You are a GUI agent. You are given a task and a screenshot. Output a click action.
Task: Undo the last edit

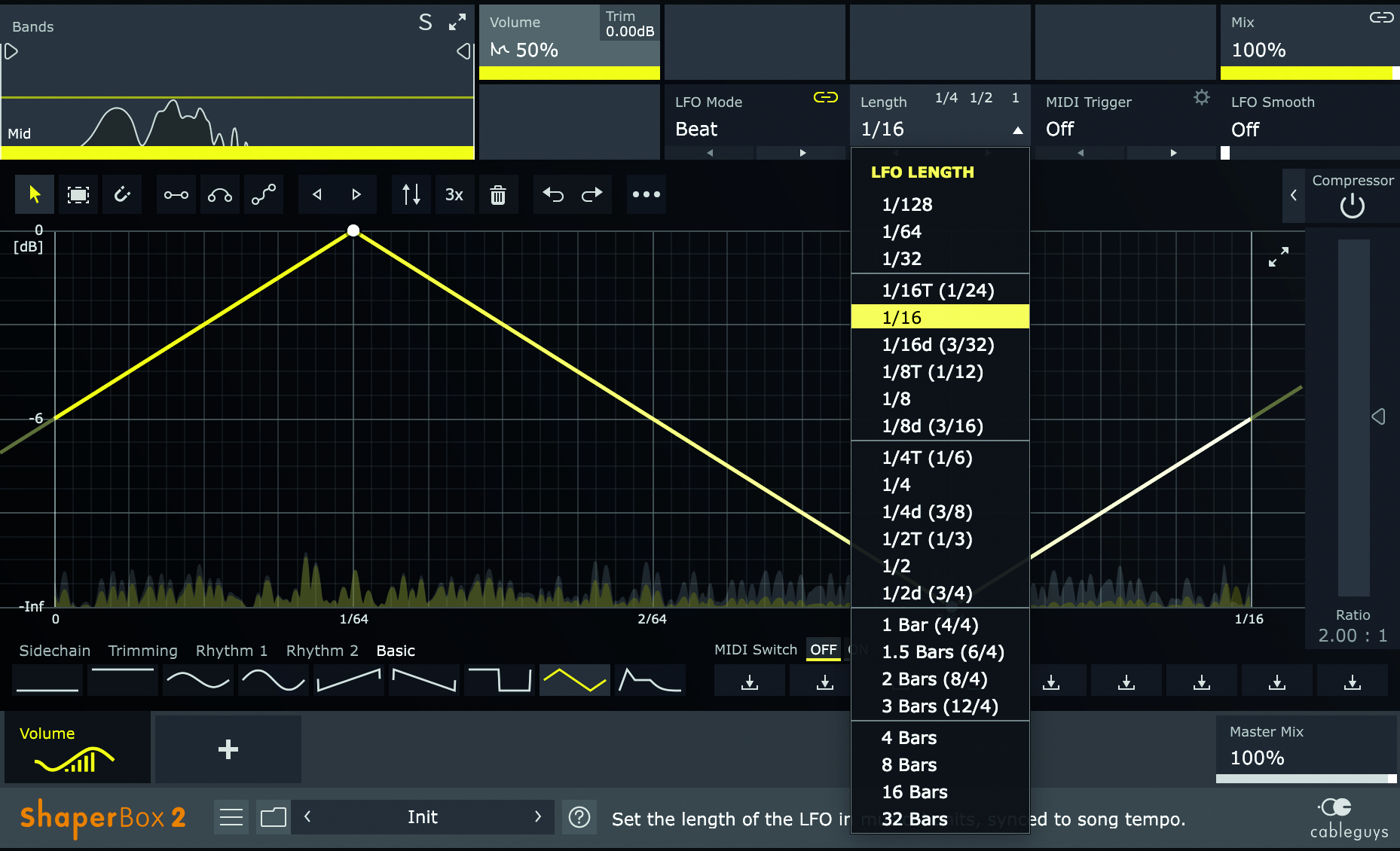click(553, 195)
